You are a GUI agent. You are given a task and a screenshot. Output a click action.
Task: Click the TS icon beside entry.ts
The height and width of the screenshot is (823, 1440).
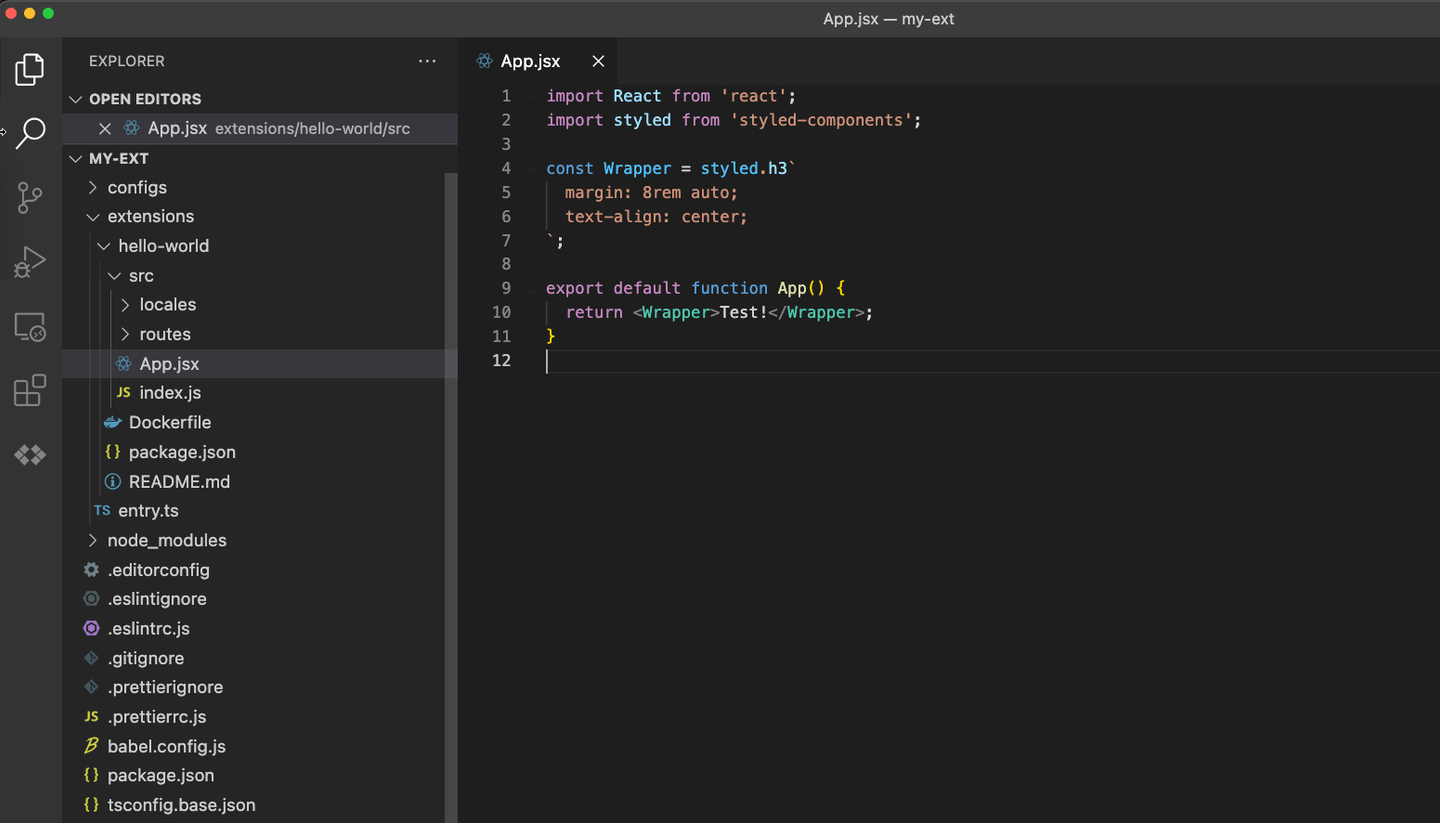point(101,510)
